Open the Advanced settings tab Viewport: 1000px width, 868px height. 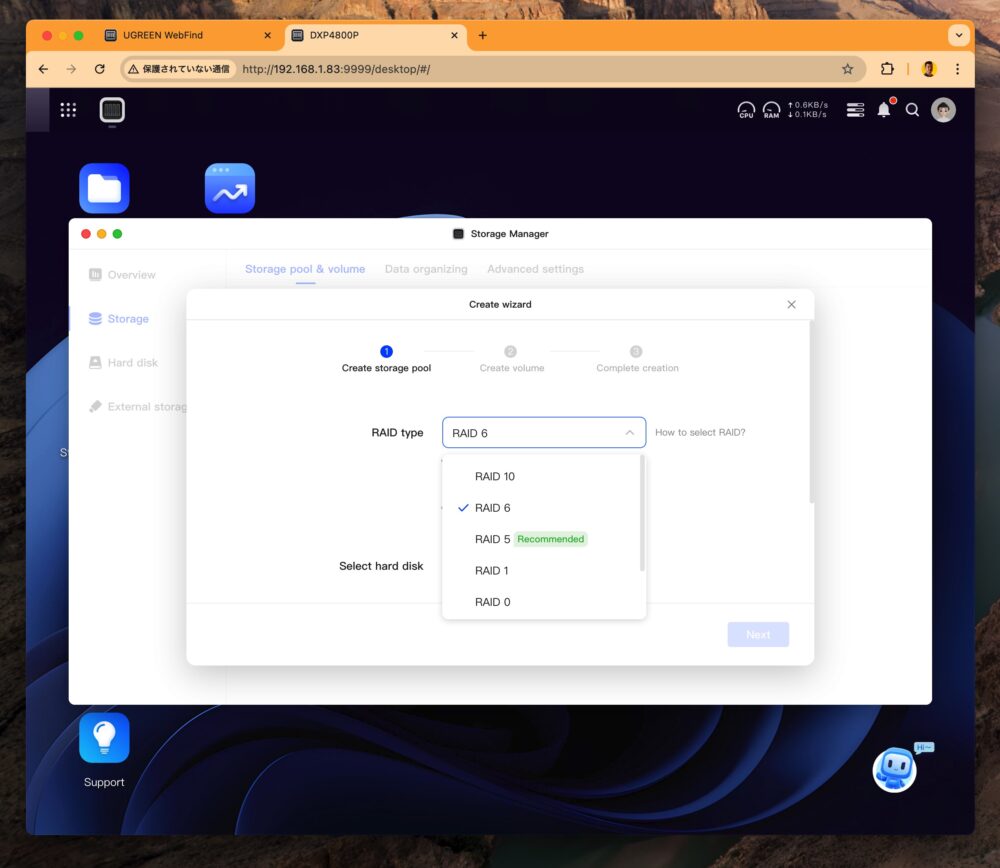pos(535,269)
